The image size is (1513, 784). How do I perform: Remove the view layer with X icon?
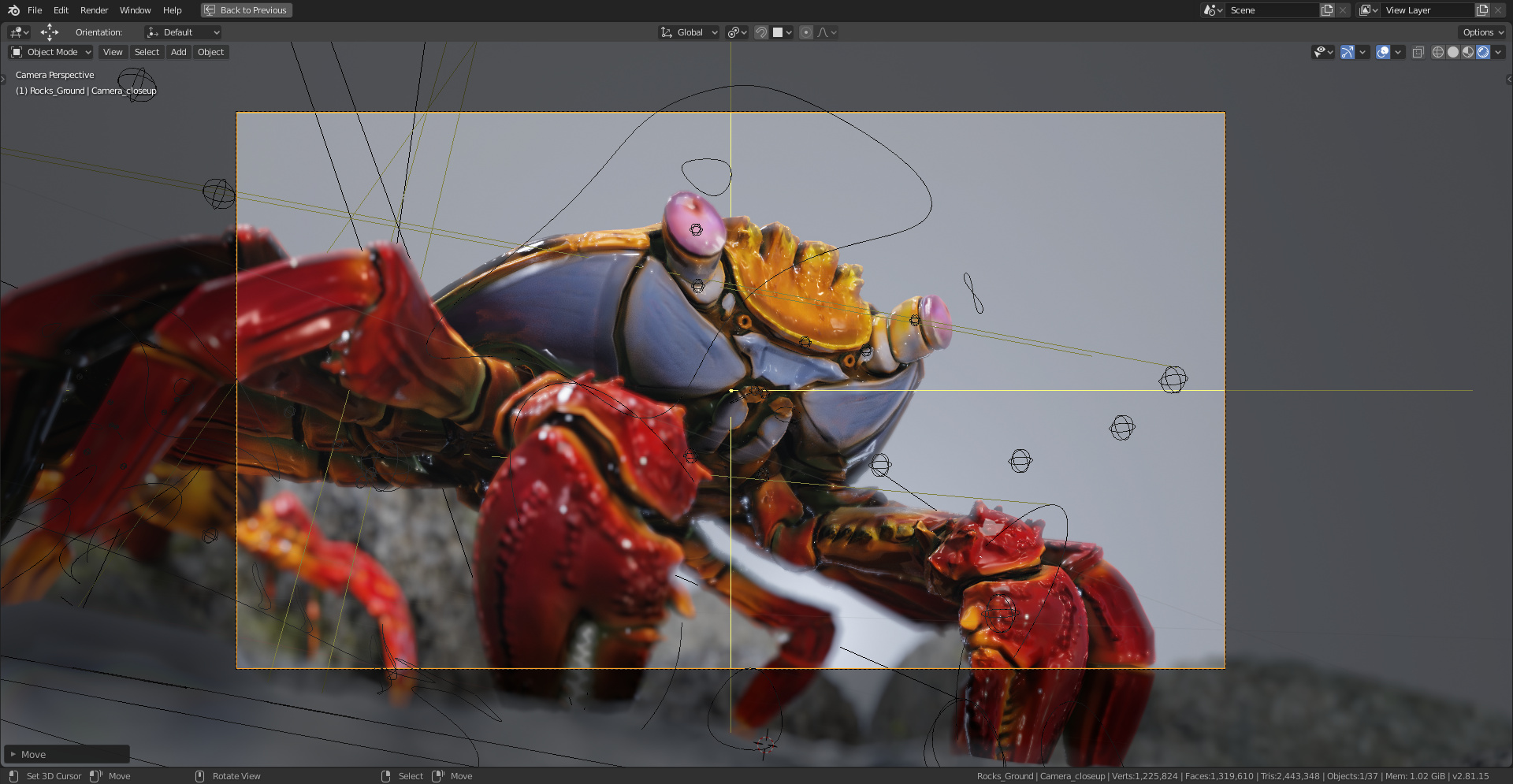(1498, 10)
